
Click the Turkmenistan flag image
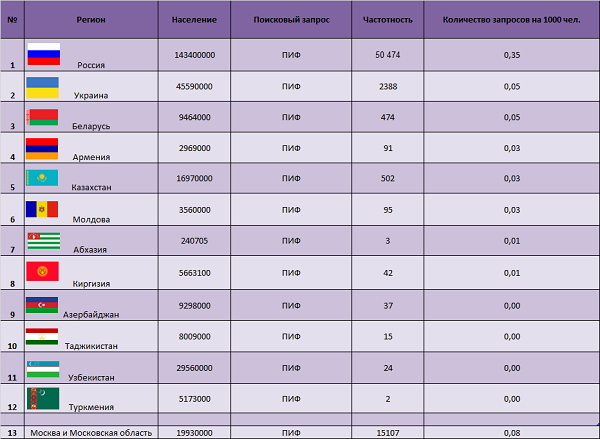pyautogui.click(x=43, y=398)
